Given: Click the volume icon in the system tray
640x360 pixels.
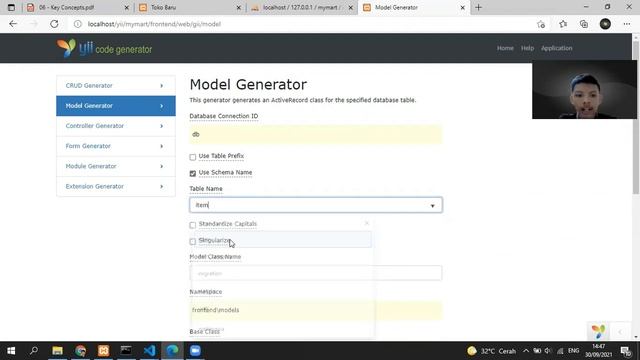Looking at the screenshot, I should (548, 351).
